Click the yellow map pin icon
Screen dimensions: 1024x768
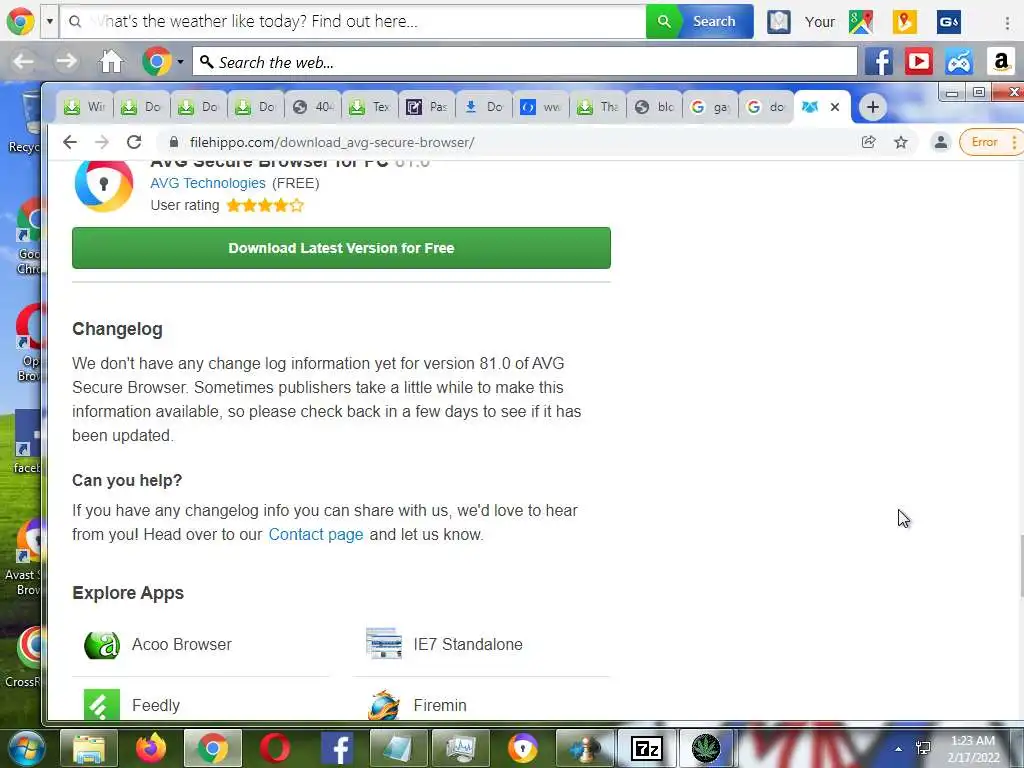click(904, 22)
